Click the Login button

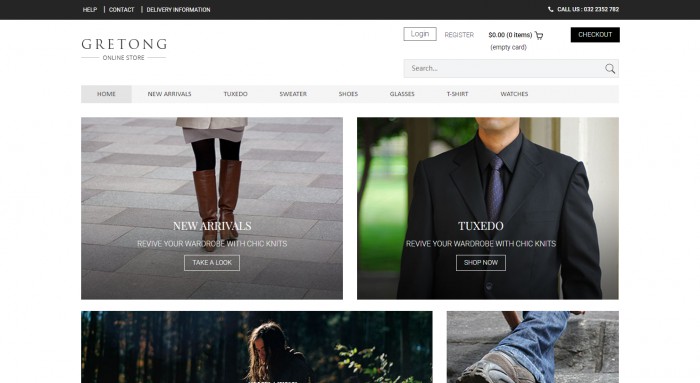pos(420,34)
